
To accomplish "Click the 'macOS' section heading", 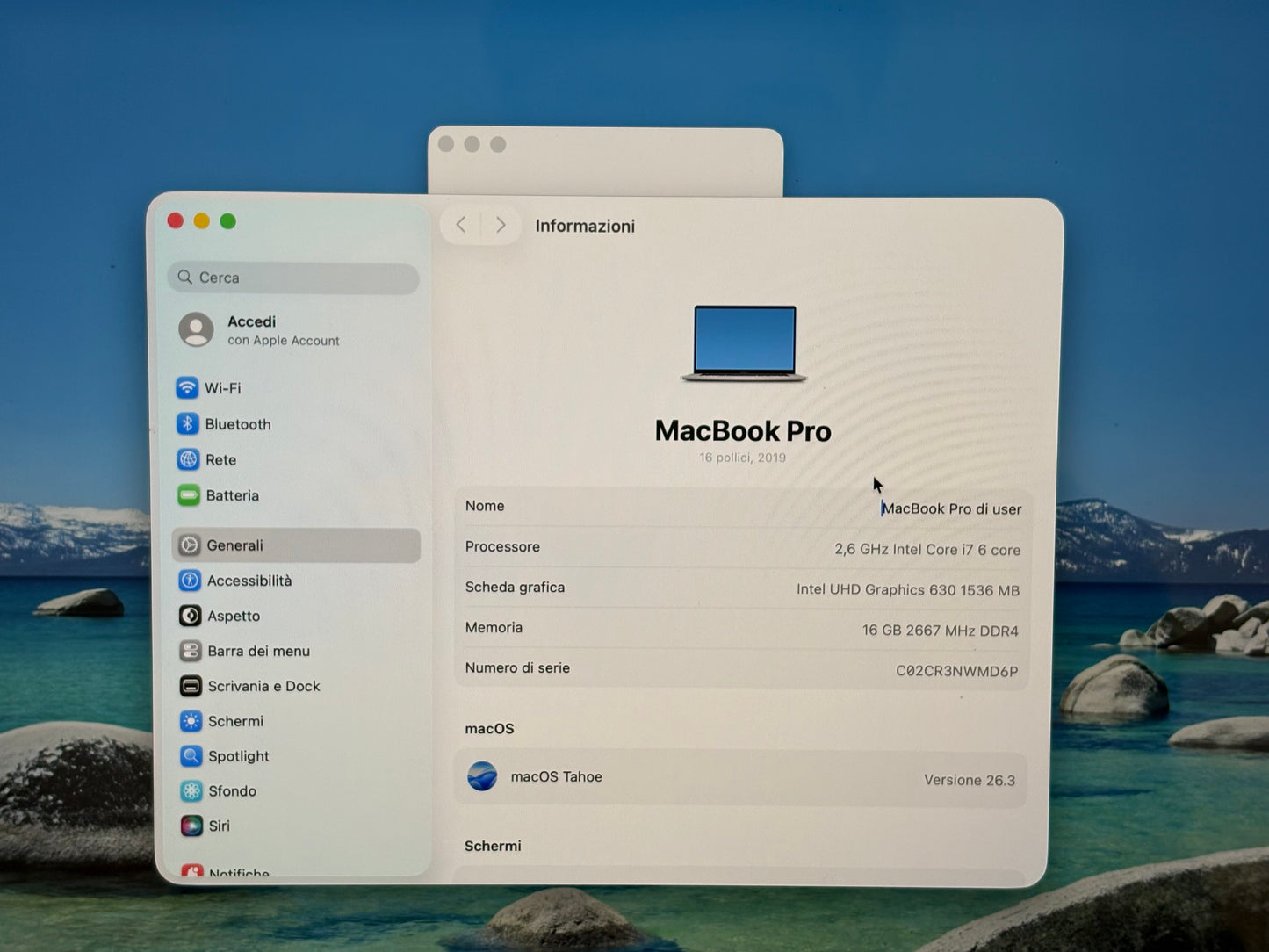I will click(x=489, y=729).
